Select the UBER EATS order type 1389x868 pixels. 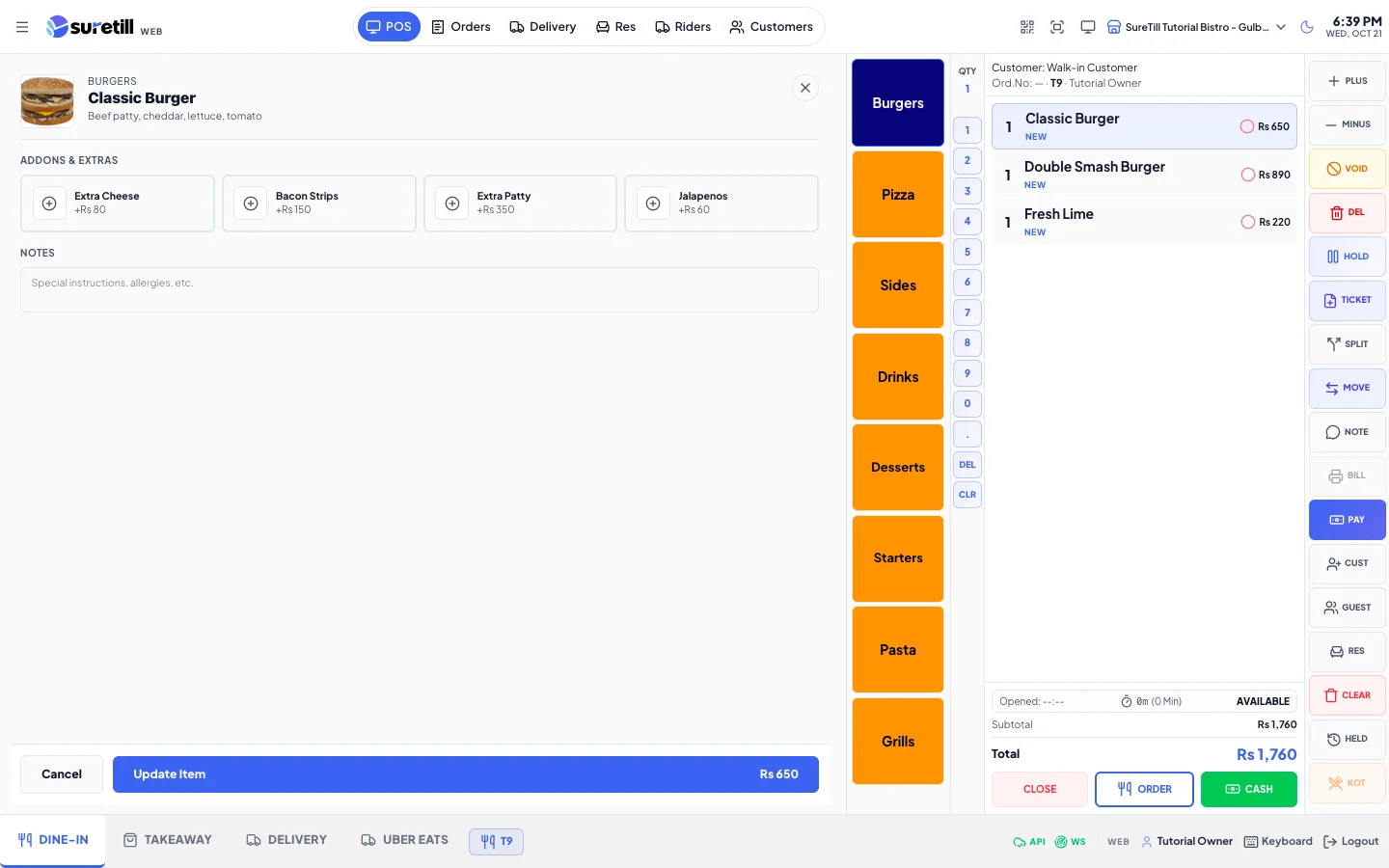coord(405,840)
